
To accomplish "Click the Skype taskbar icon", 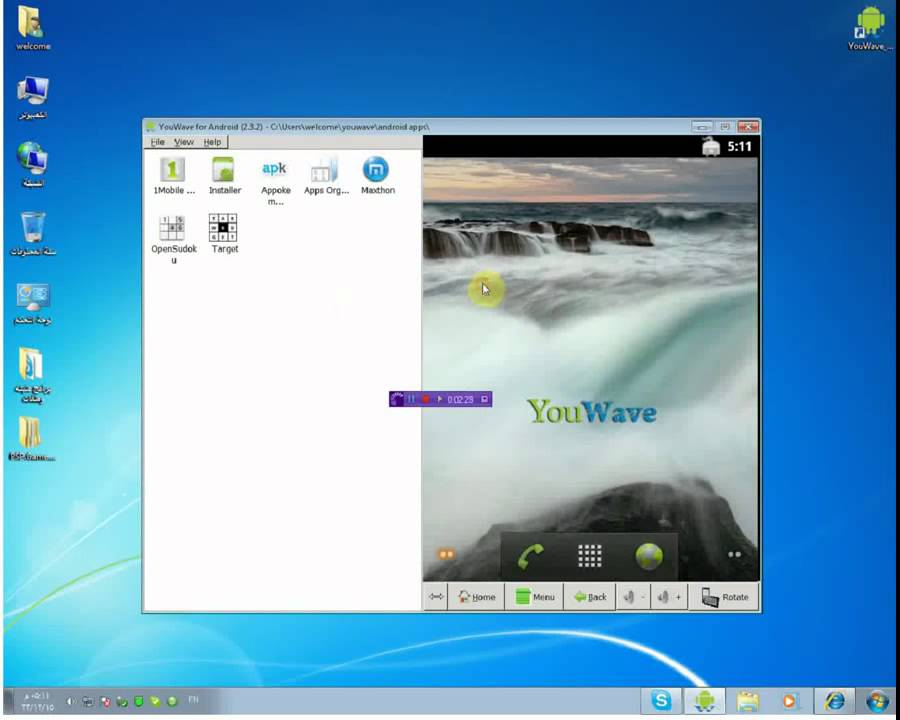I will (x=661, y=700).
